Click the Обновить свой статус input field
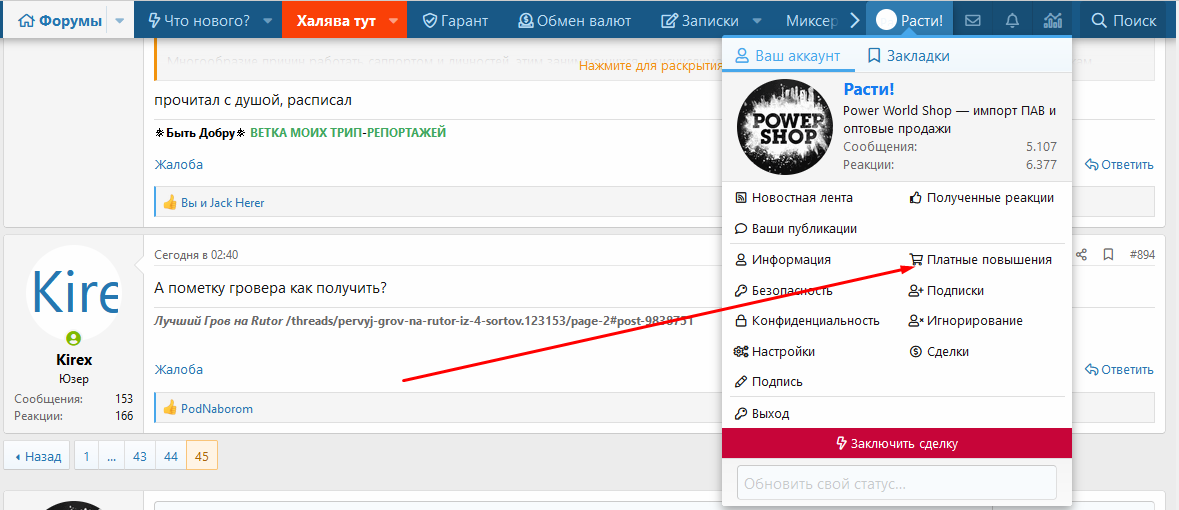The image size is (1179, 510). (896, 483)
